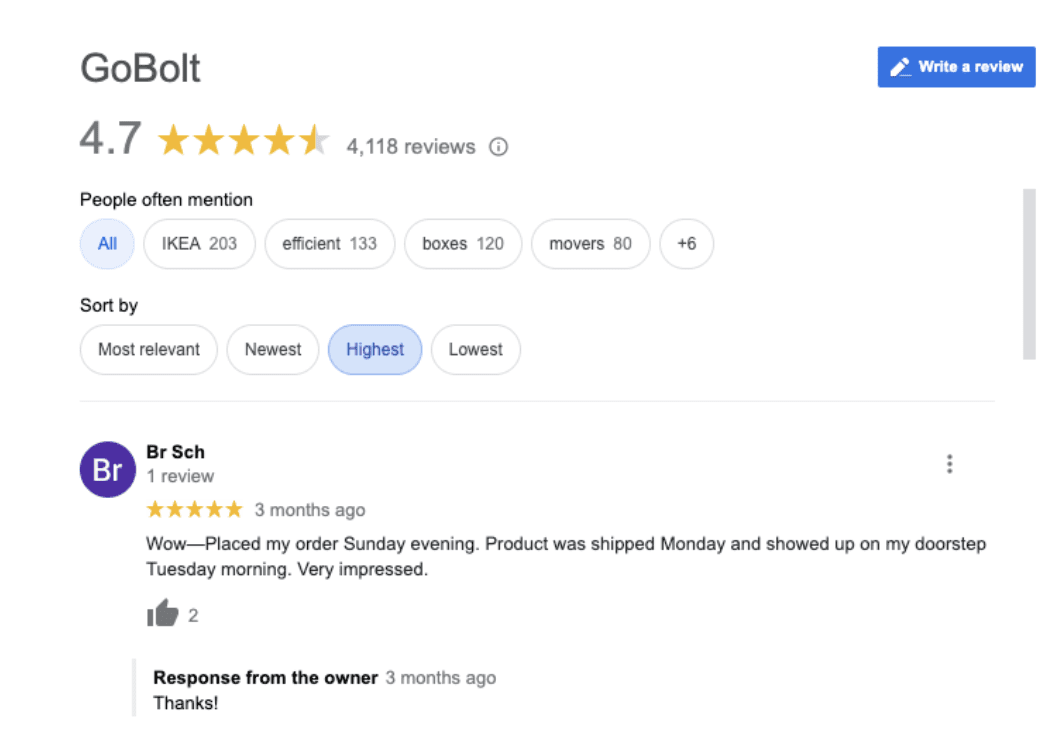Enable the Most relevant sort filter
Screen dimensions: 1040x729
coord(148,349)
